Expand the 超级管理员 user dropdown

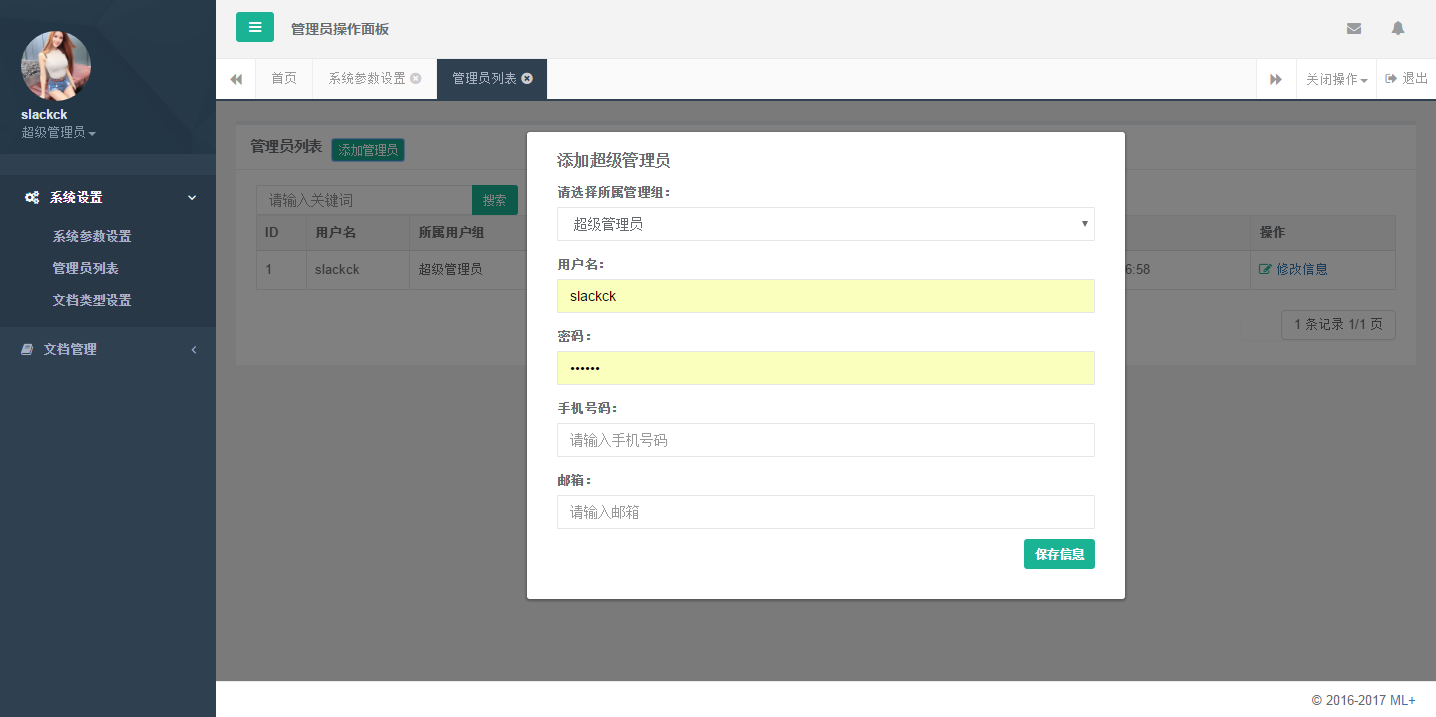point(59,133)
